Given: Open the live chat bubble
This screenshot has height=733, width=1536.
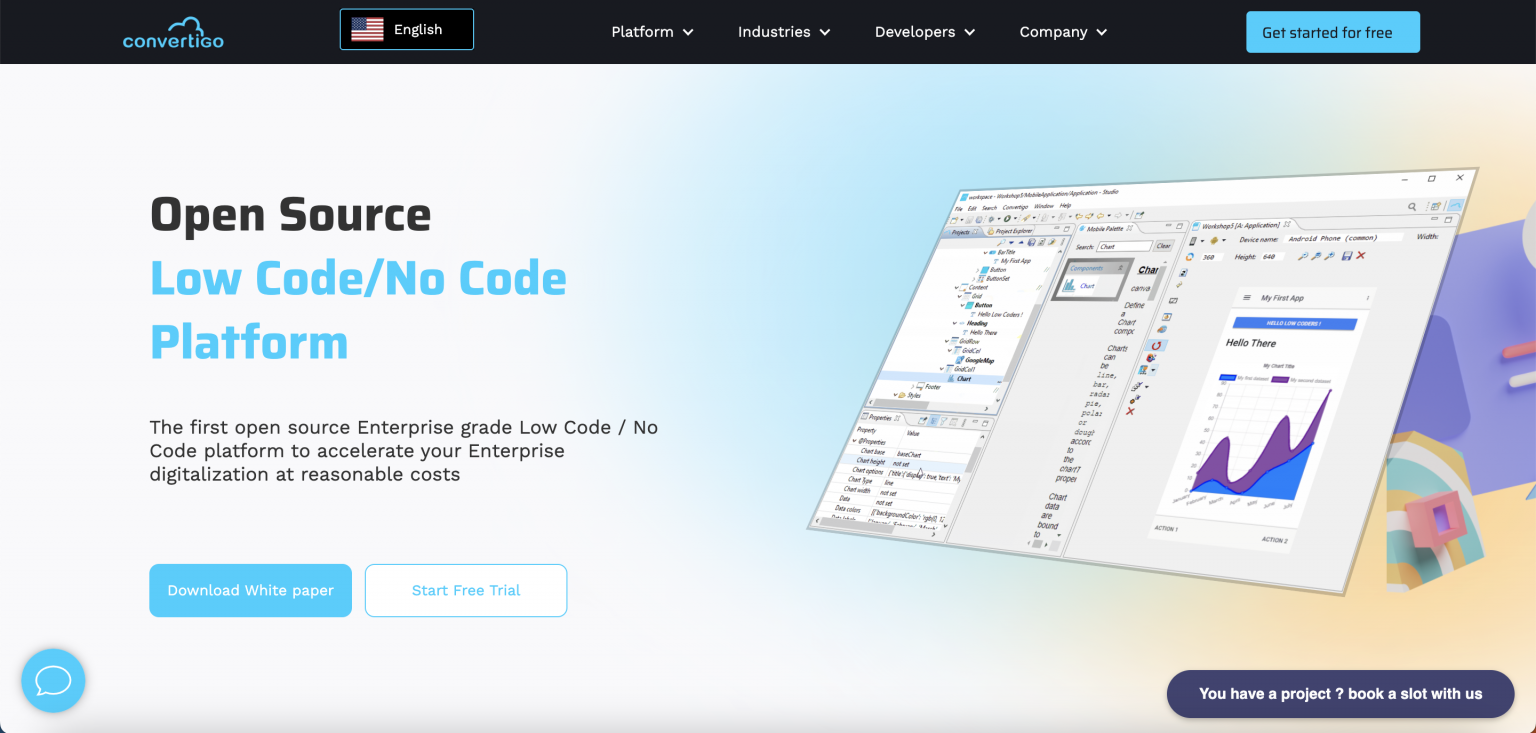Looking at the screenshot, I should point(53,681).
